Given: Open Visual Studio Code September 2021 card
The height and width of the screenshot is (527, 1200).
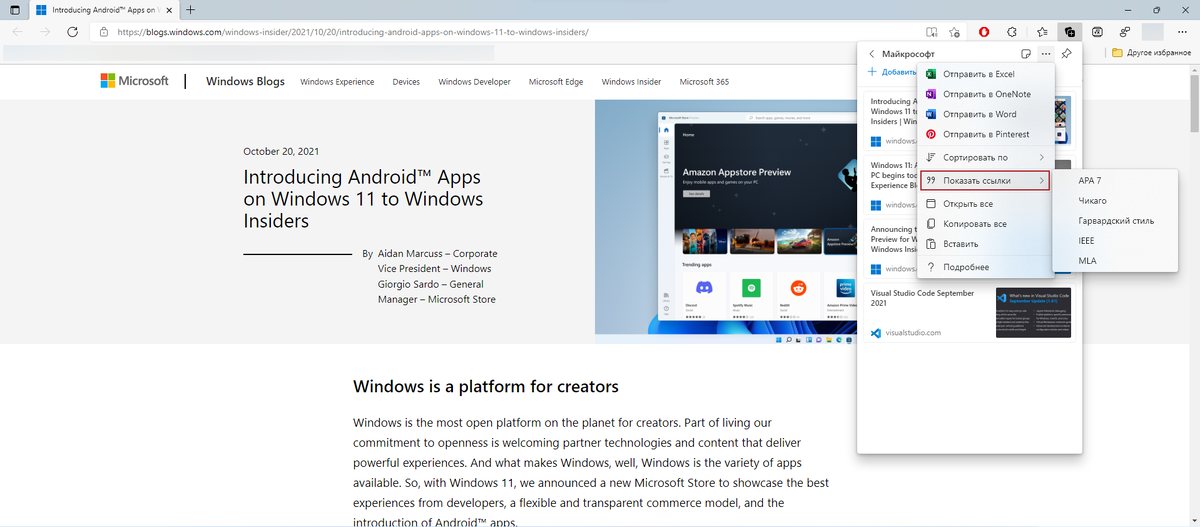Looking at the screenshot, I should pos(968,312).
